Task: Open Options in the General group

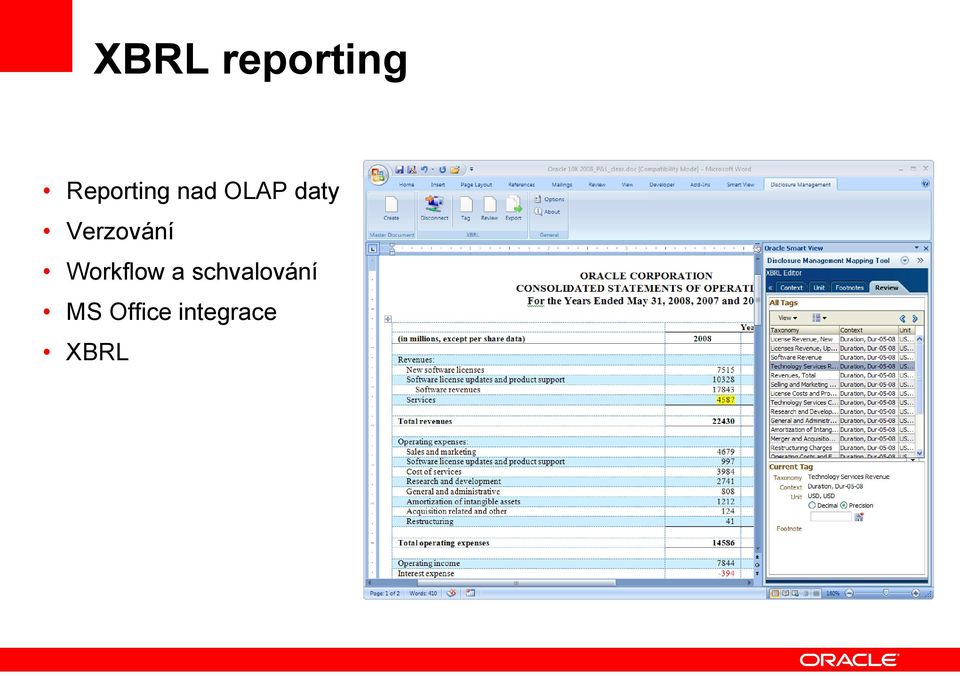Action: point(549,199)
